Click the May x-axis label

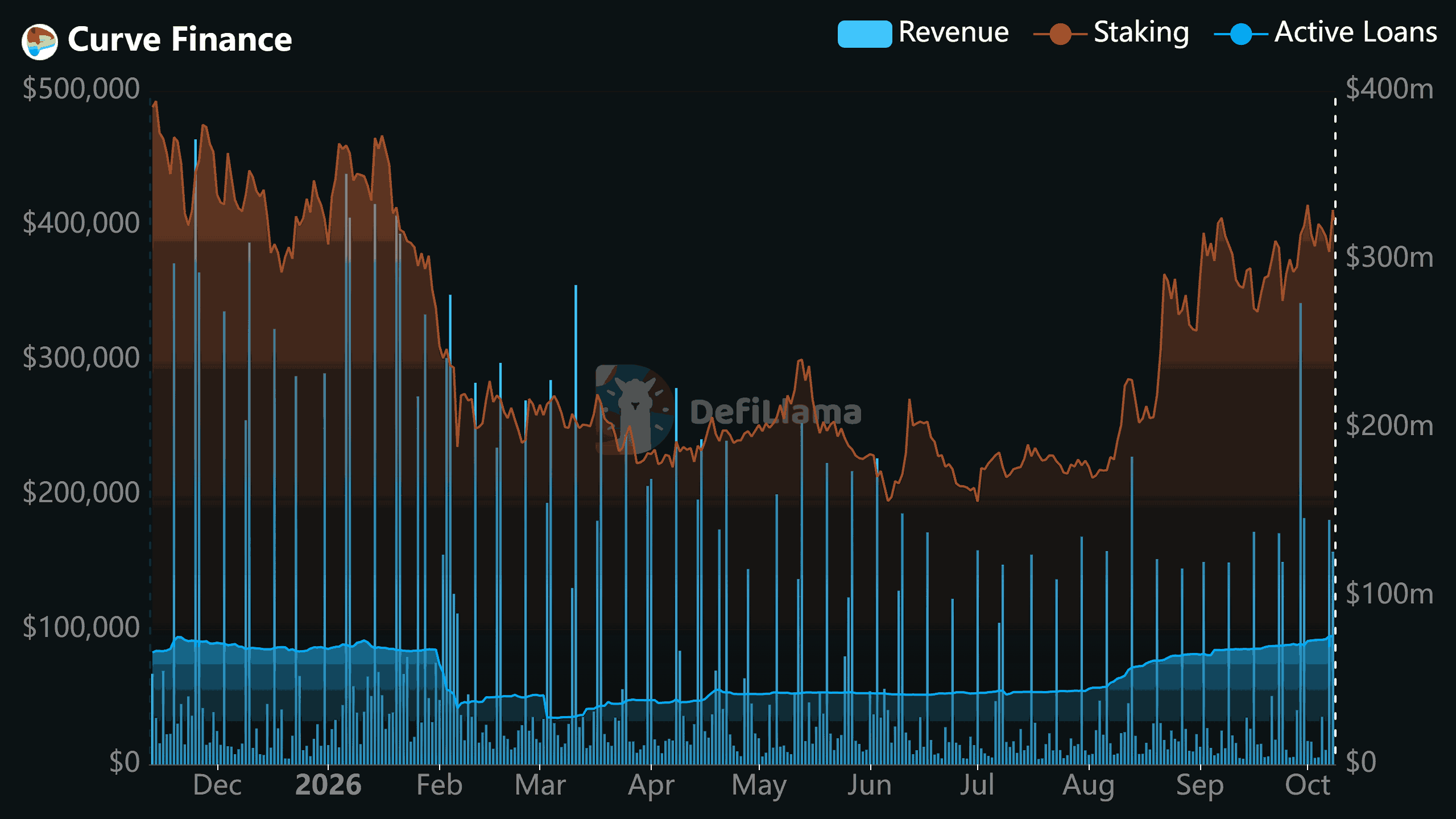(759, 787)
